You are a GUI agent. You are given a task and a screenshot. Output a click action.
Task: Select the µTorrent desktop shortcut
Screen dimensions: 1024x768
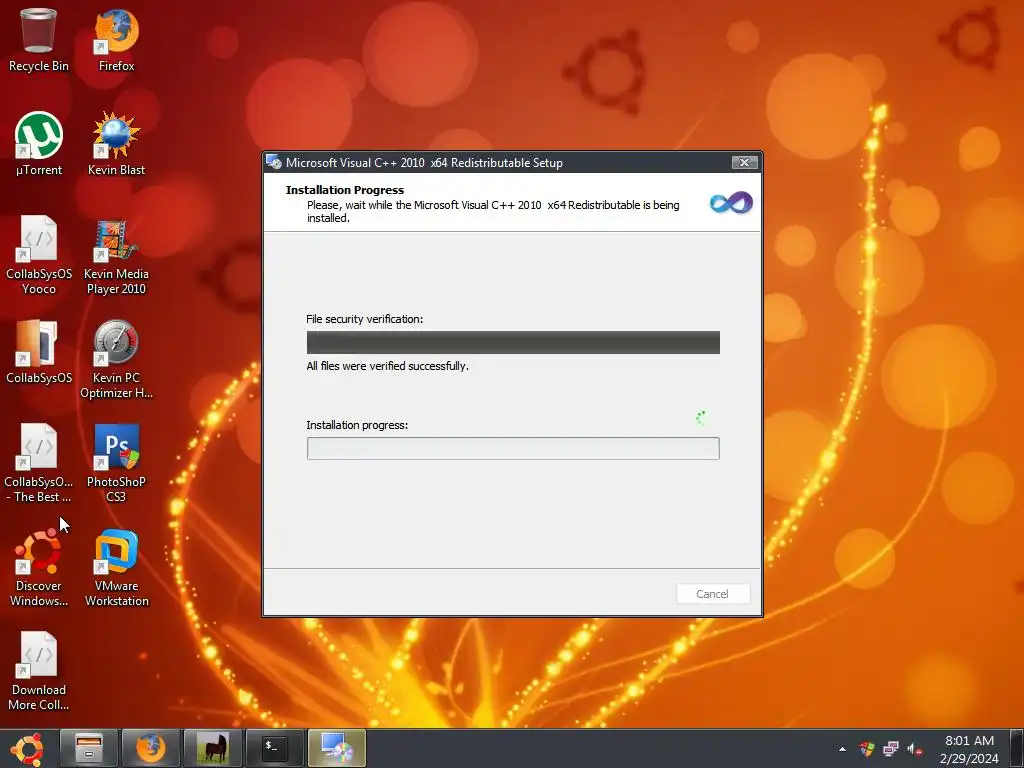[x=39, y=144]
